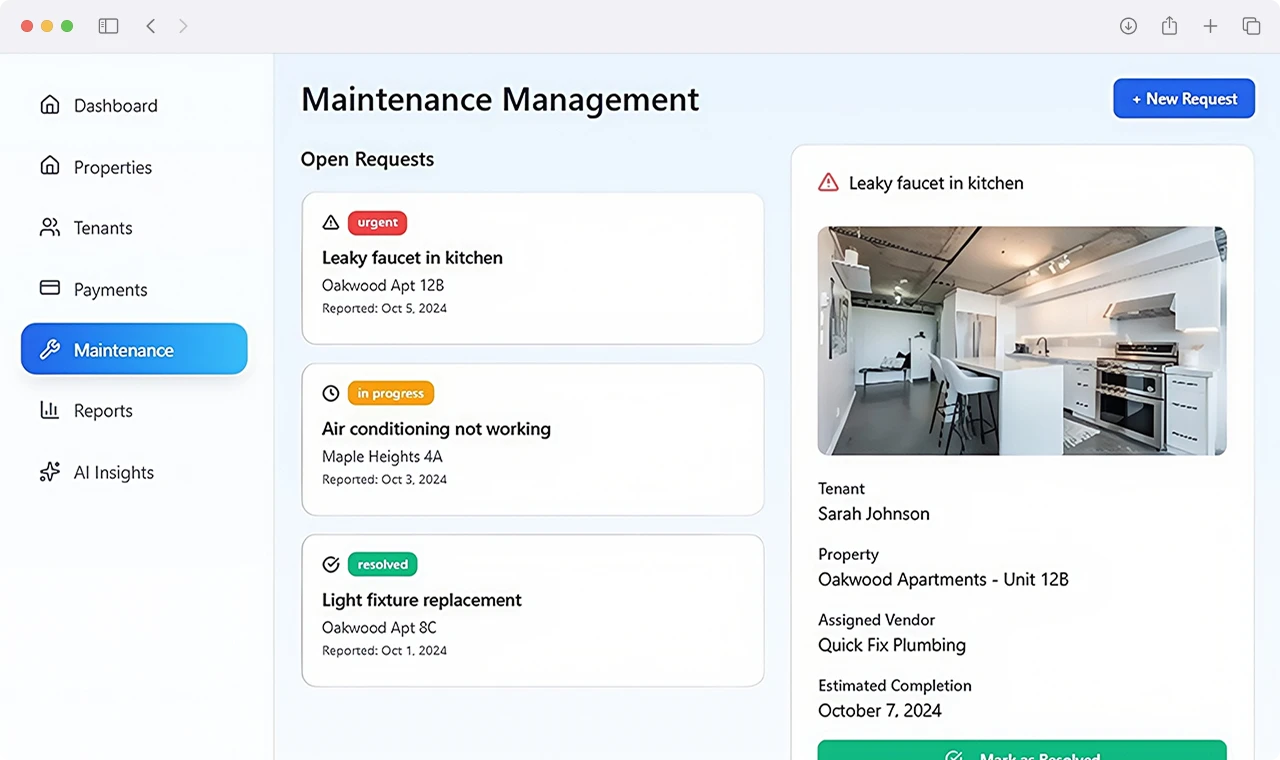1280x760 pixels.
Task: Click the Payments card icon
Action: [x=50, y=288]
